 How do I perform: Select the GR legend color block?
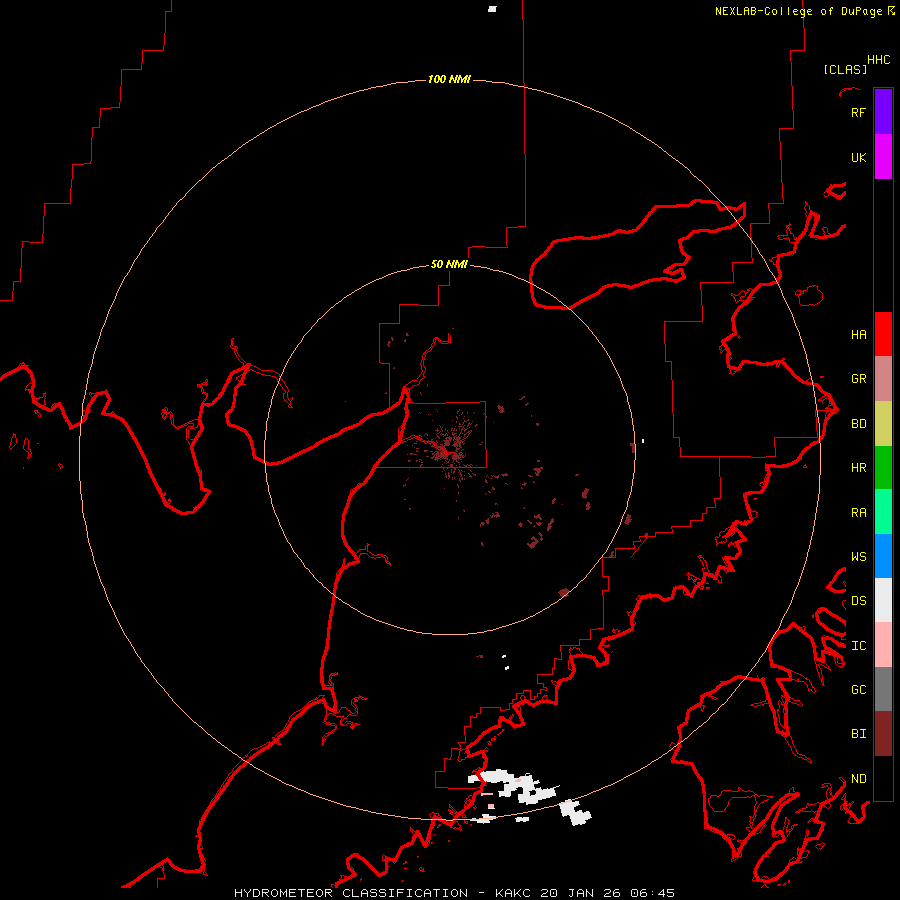(x=883, y=379)
